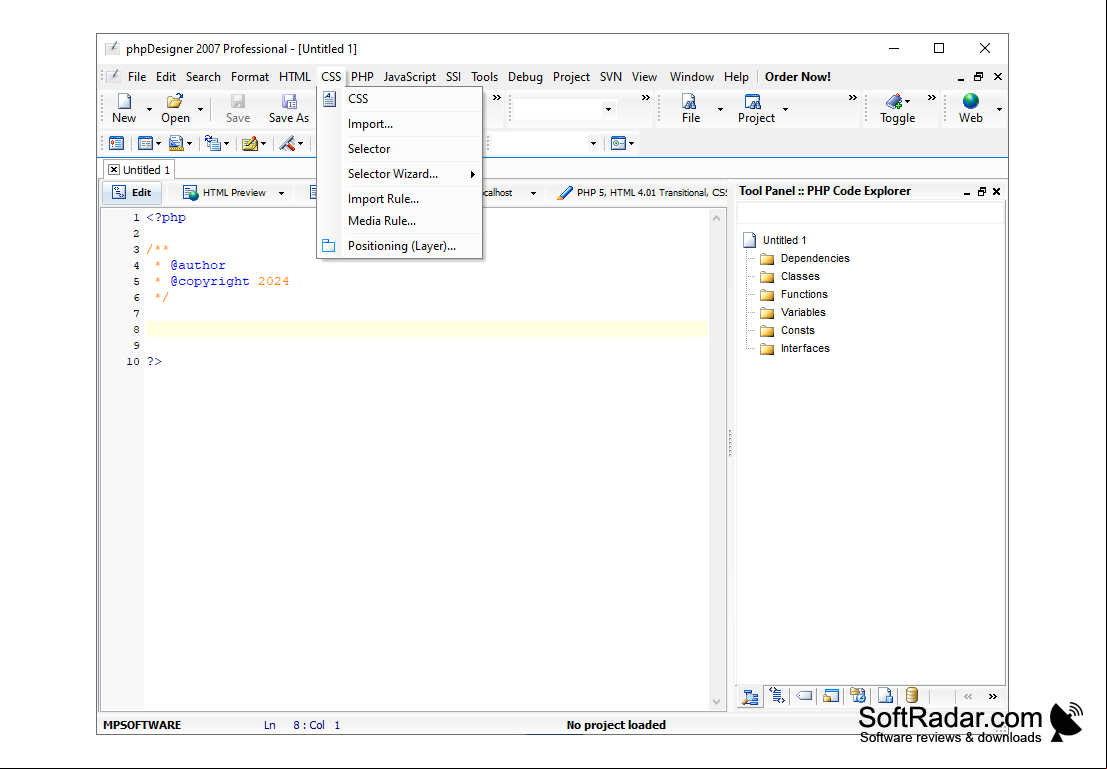Open the localhost dropdown arrow

tap(533, 193)
